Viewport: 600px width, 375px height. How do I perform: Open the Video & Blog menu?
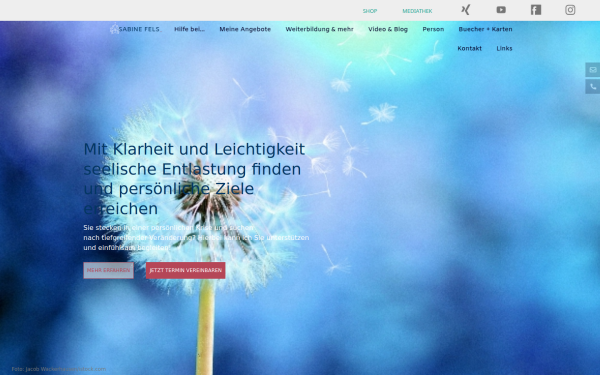(388, 29)
